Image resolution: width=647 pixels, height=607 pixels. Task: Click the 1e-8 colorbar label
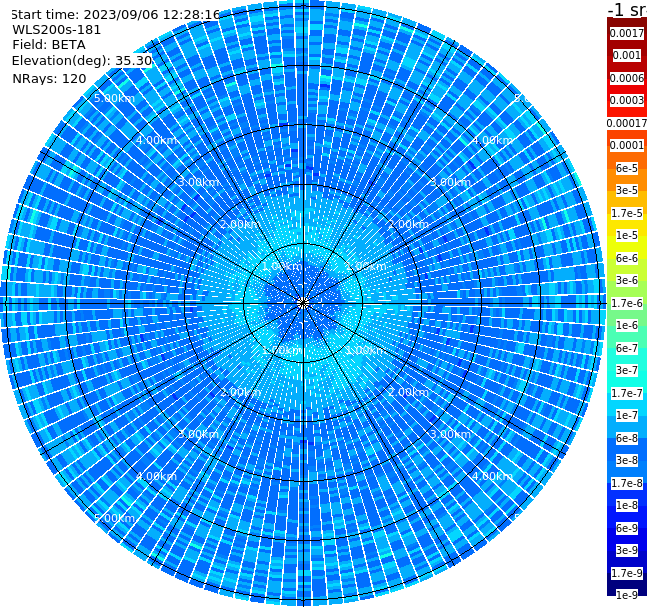[x=627, y=505]
